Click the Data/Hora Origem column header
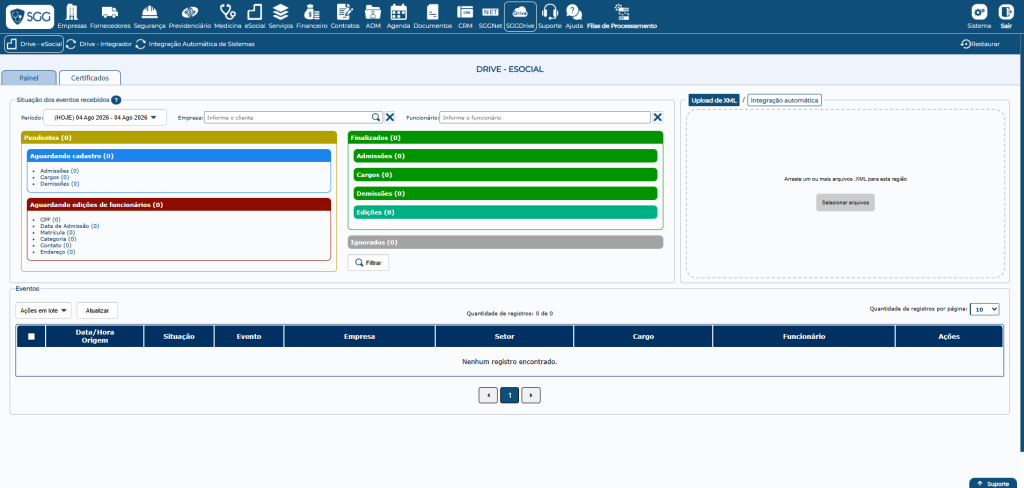The image size is (1024, 488). (95, 336)
